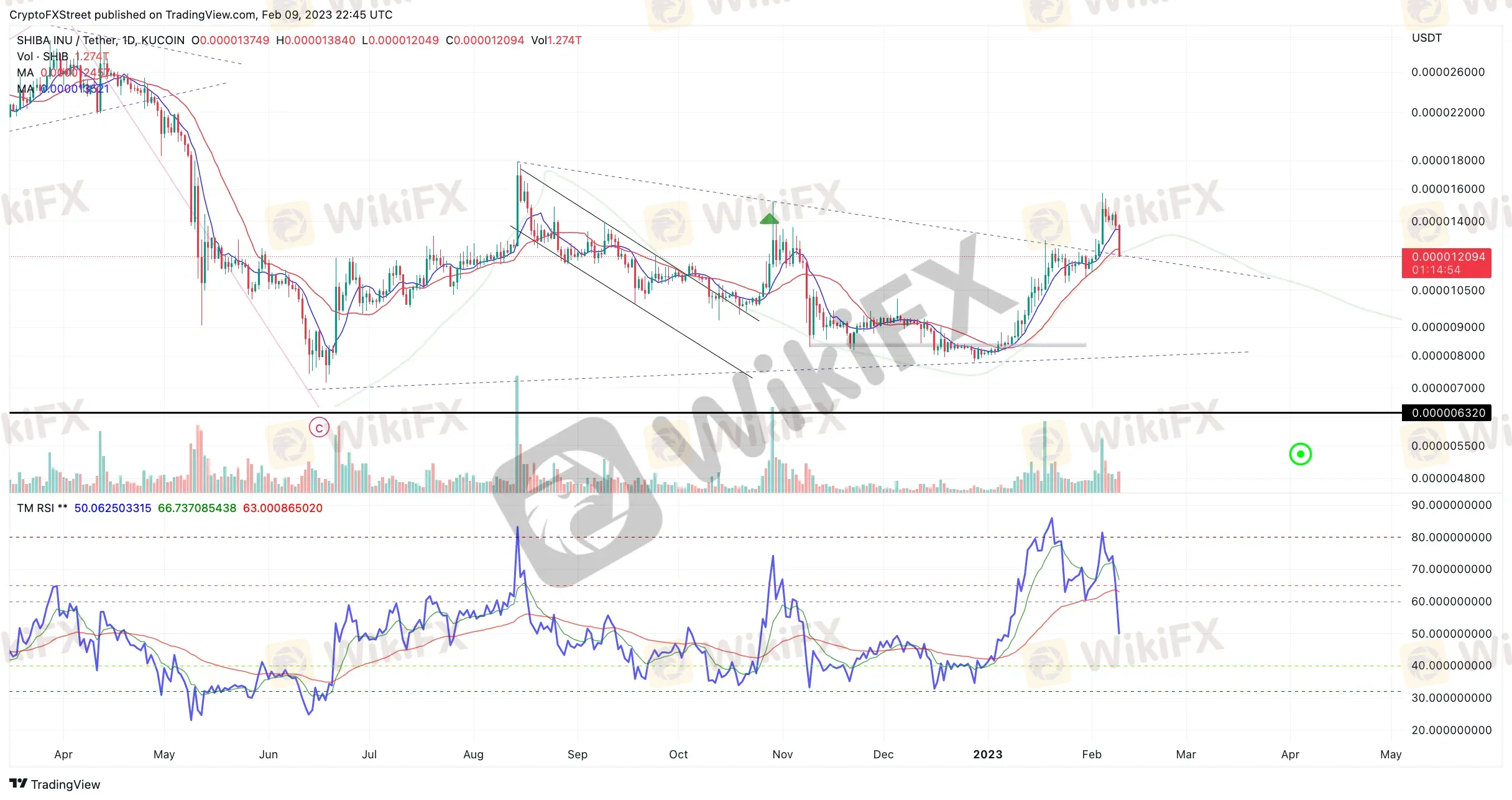Click the Feb label on time axis
The height and width of the screenshot is (800, 1512).
tap(1091, 755)
